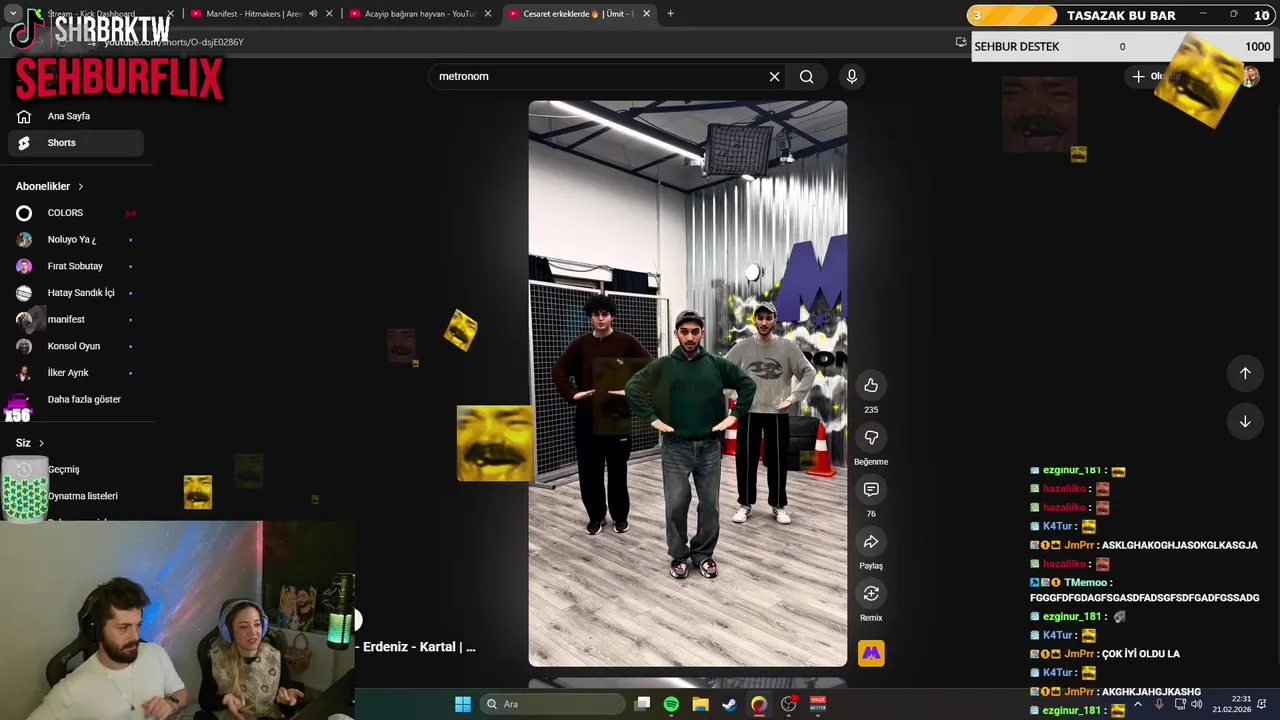Open the Fırat Sobutay channel
Image resolution: width=1280 pixels, height=720 pixels.
pos(76,266)
